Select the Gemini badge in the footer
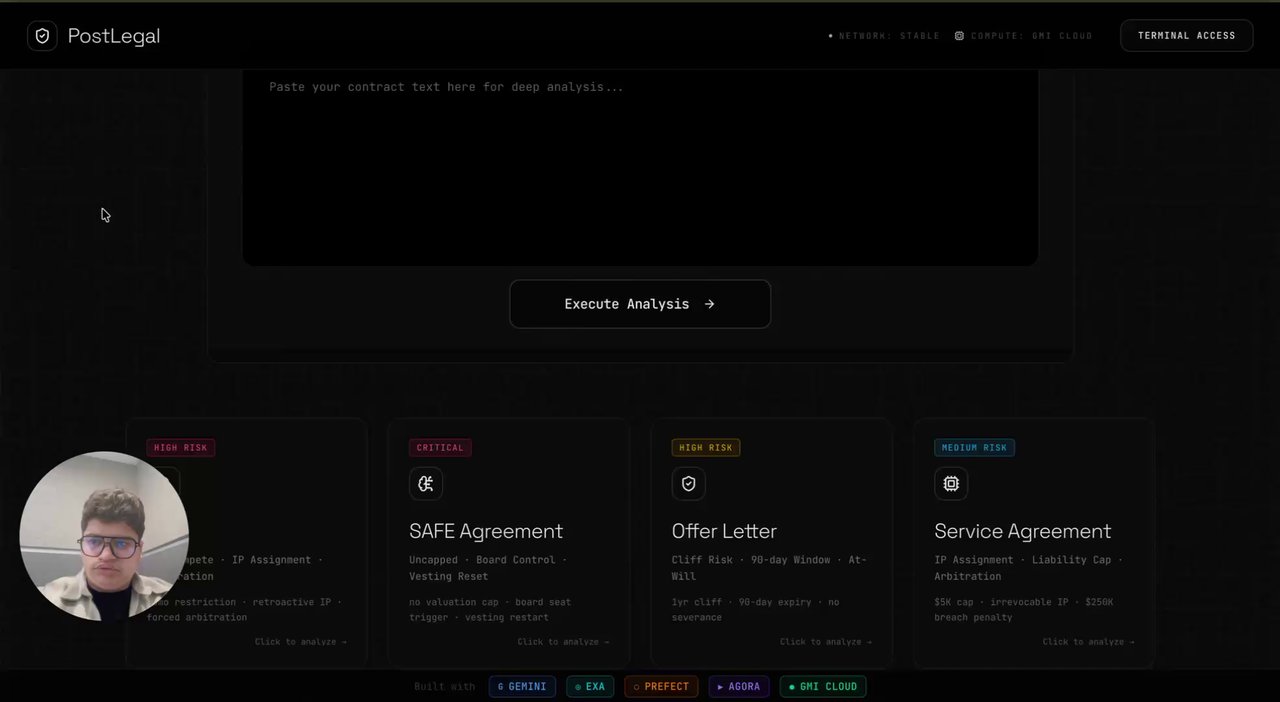 click(522, 687)
